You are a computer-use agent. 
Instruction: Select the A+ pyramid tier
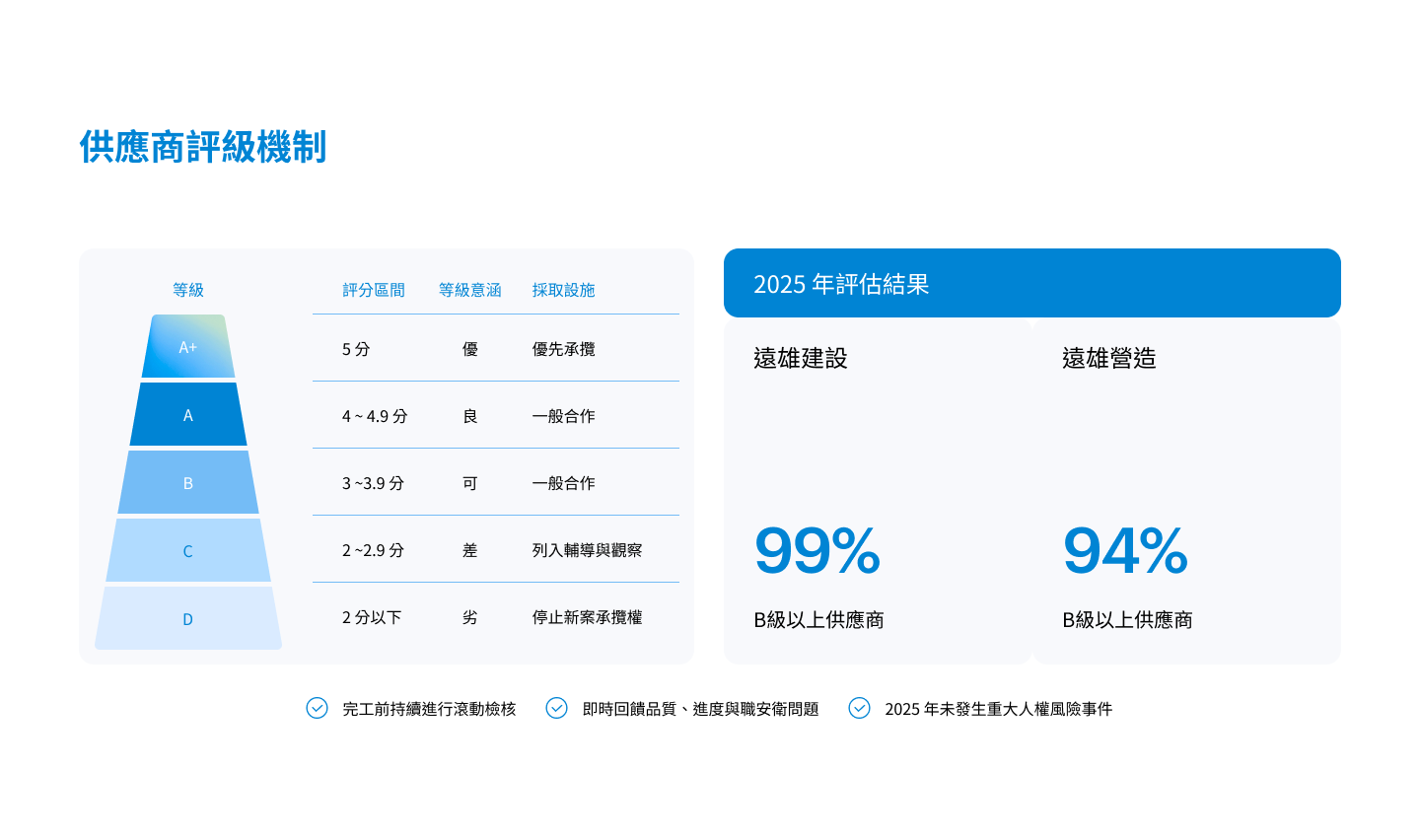coord(188,346)
